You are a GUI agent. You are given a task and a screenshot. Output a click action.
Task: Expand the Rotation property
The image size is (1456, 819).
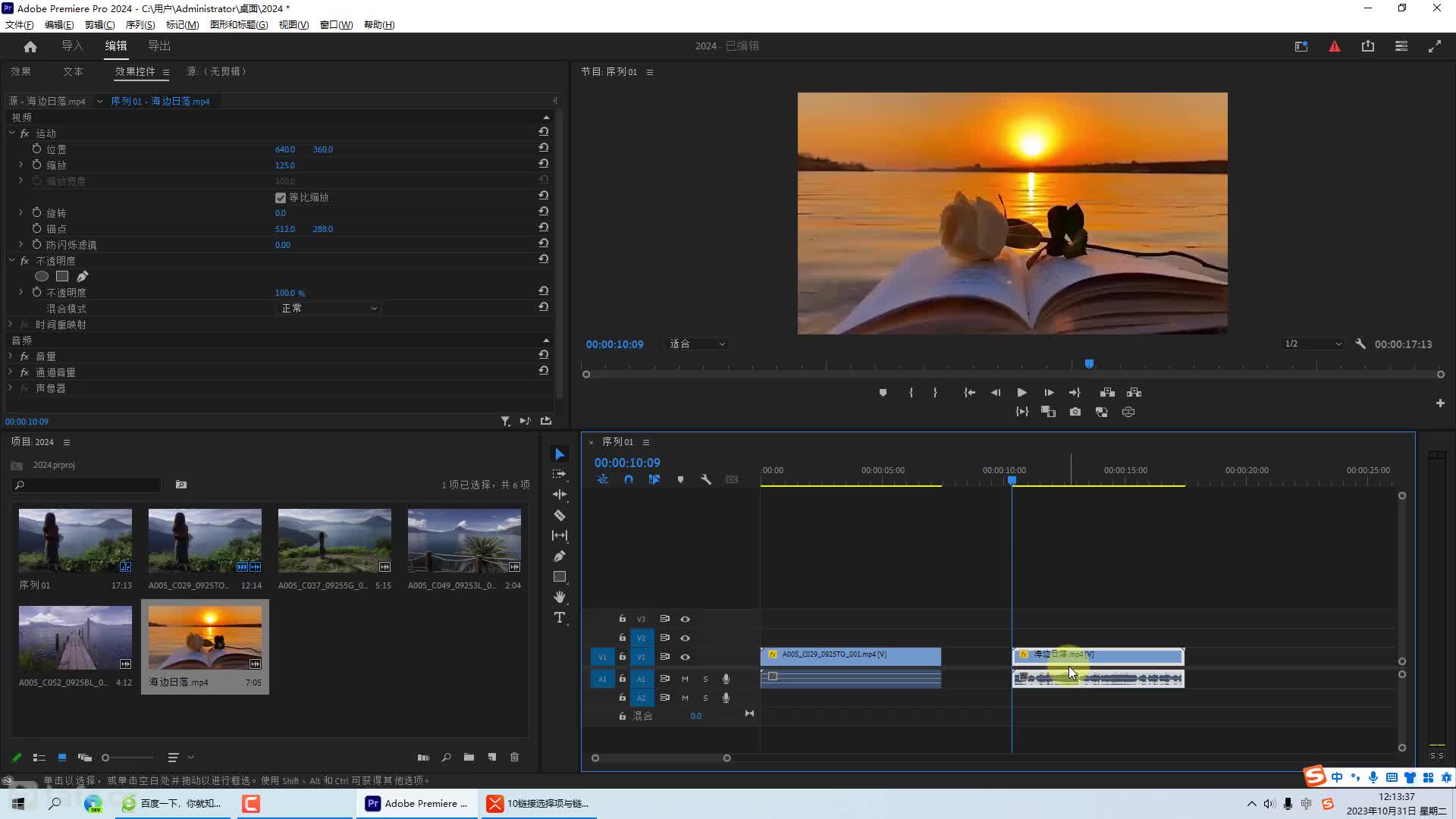point(20,212)
